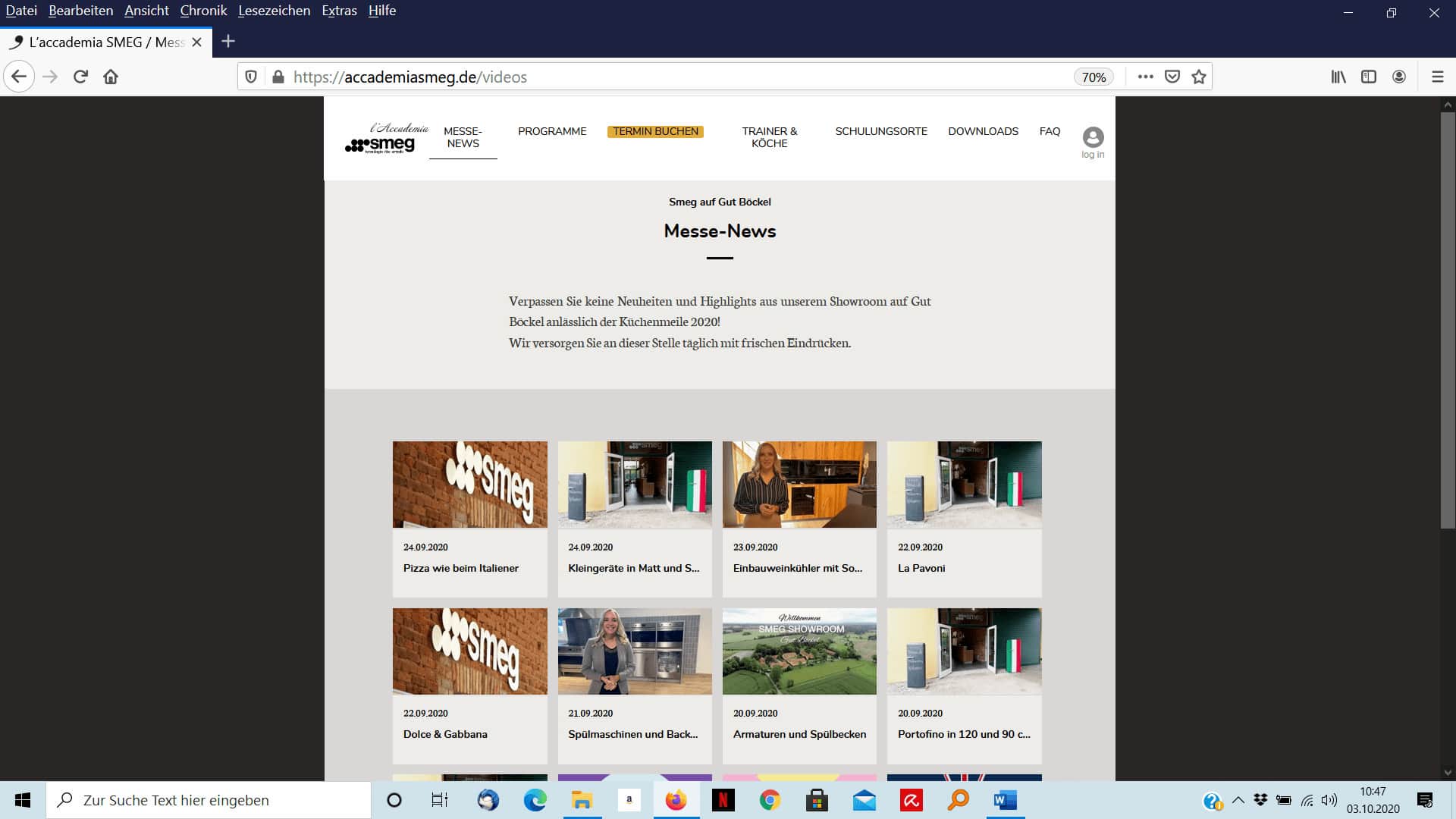Viewport: 1456px width, 819px height.
Task: Click the log in profile icon
Action: pyautogui.click(x=1093, y=137)
